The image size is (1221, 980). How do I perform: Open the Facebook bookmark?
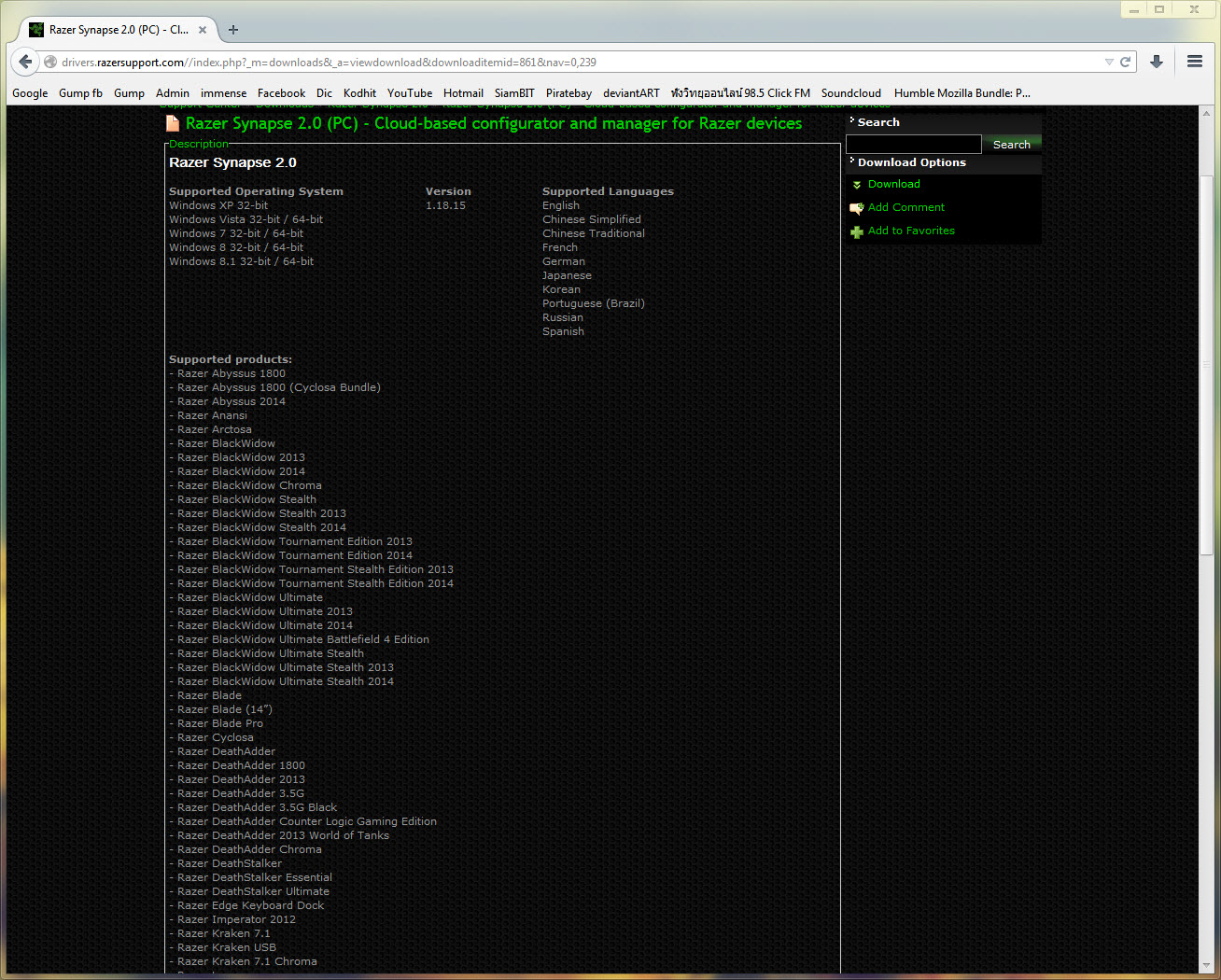point(281,93)
